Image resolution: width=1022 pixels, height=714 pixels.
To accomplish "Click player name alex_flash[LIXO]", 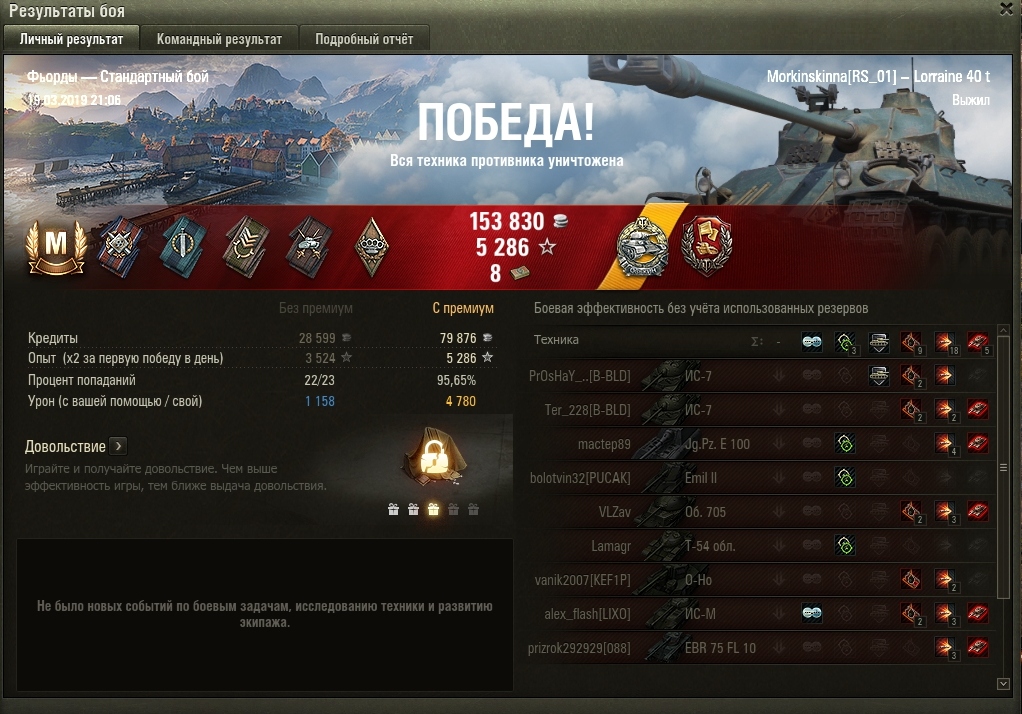I will [x=587, y=614].
